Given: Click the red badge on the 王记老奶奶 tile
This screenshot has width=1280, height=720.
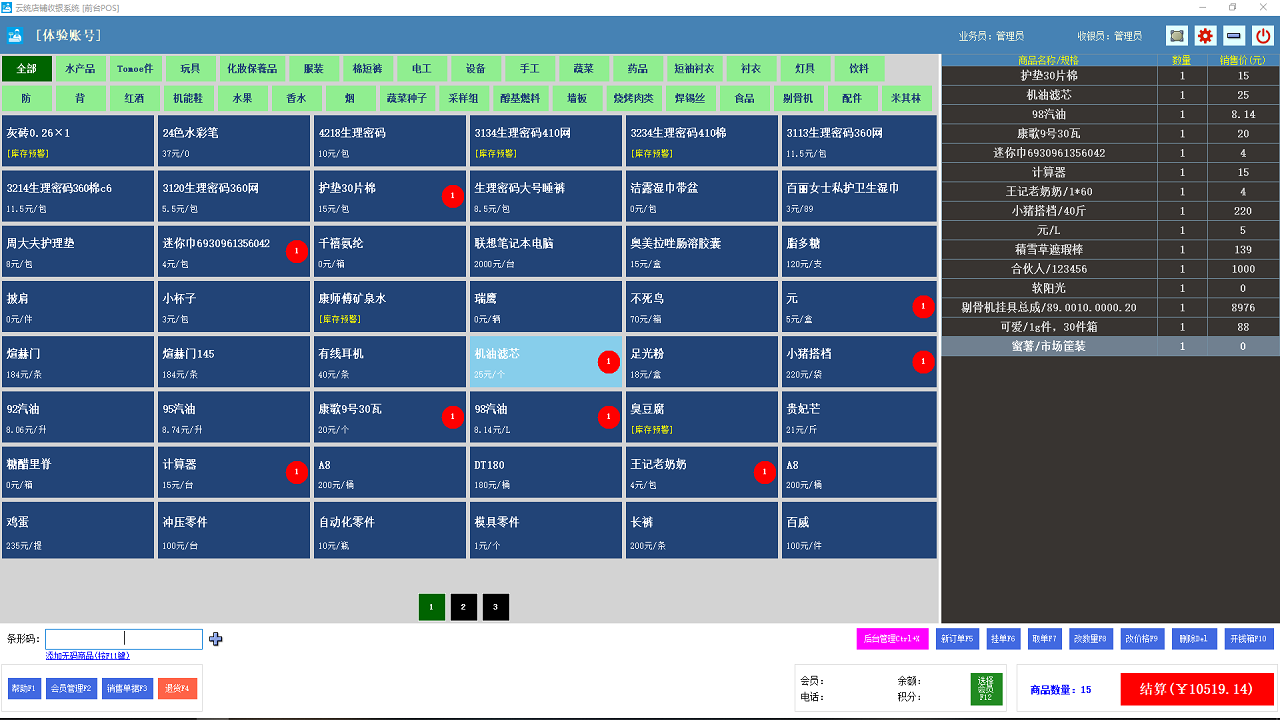Looking at the screenshot, I should pos(764,471).
